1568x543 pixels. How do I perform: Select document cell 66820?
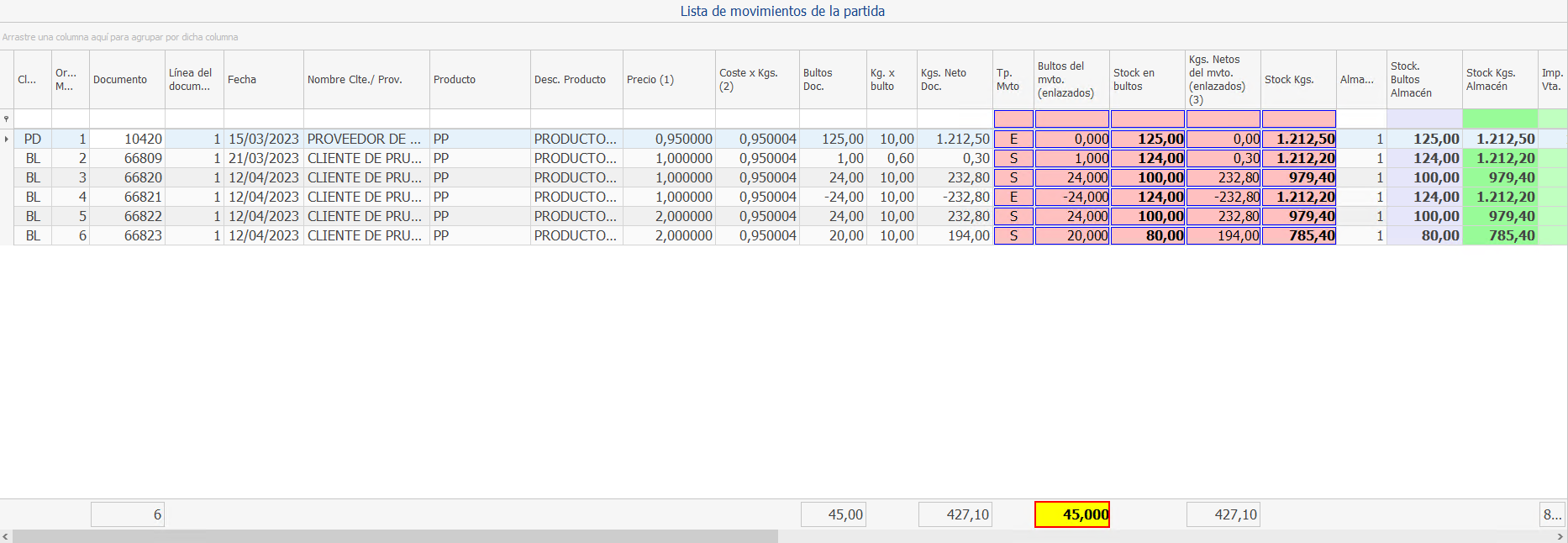tap(127, 177)
